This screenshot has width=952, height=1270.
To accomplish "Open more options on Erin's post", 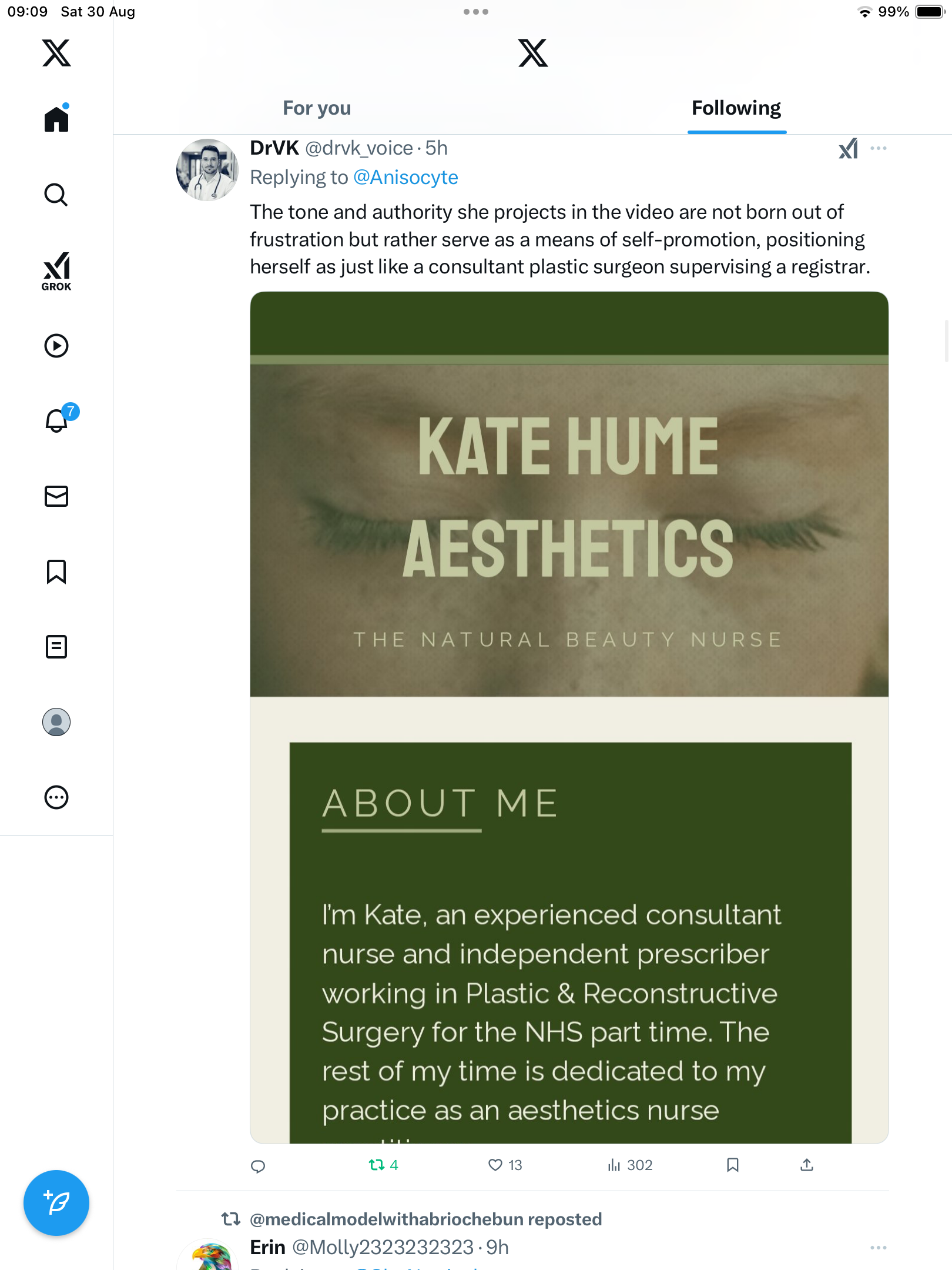I will point(878,1247).
